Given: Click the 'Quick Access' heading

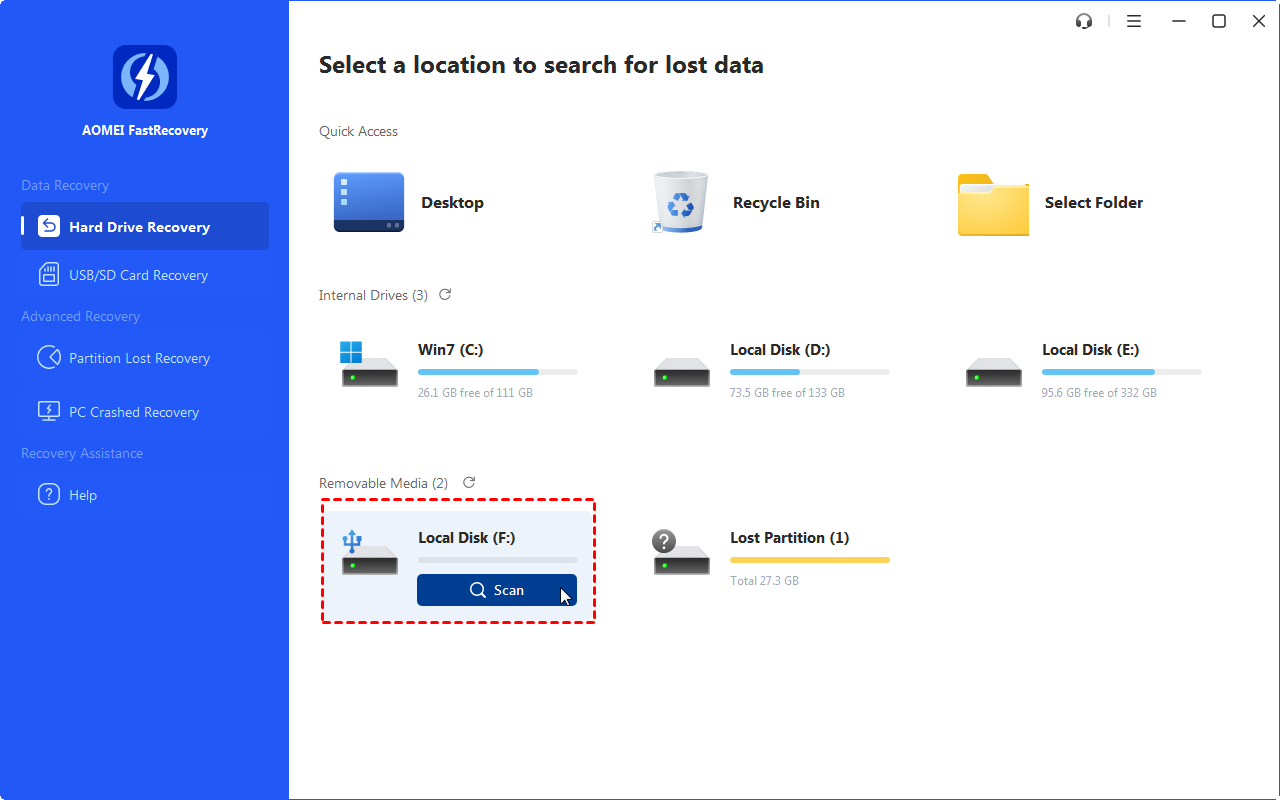Looking at the screenshot, I should (358, 131).
